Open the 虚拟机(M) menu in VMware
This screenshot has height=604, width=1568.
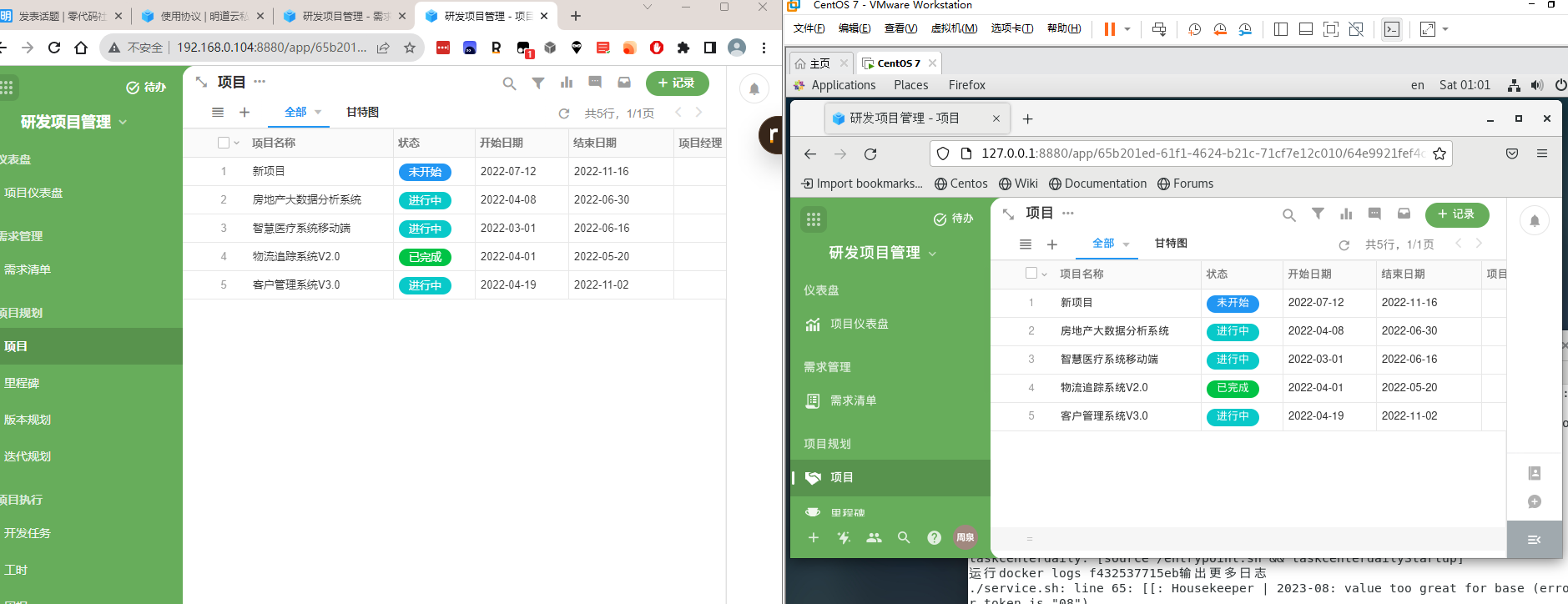[954, 28]
